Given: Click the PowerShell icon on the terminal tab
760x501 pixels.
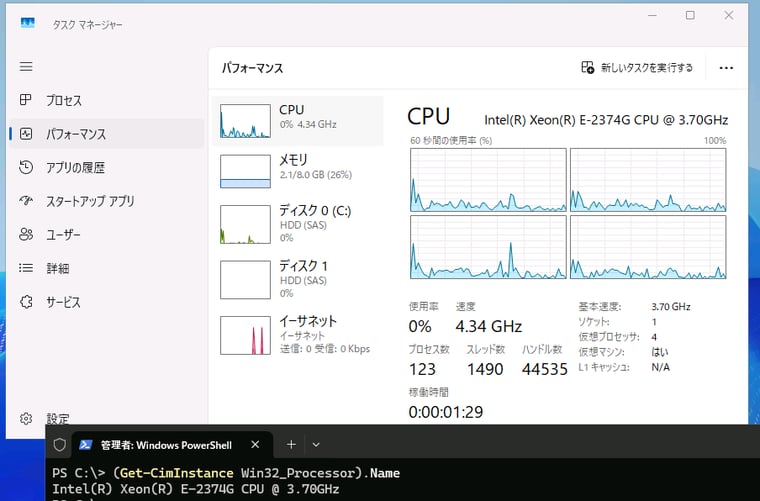Looking at the screenshot, I should coord(86,445).
